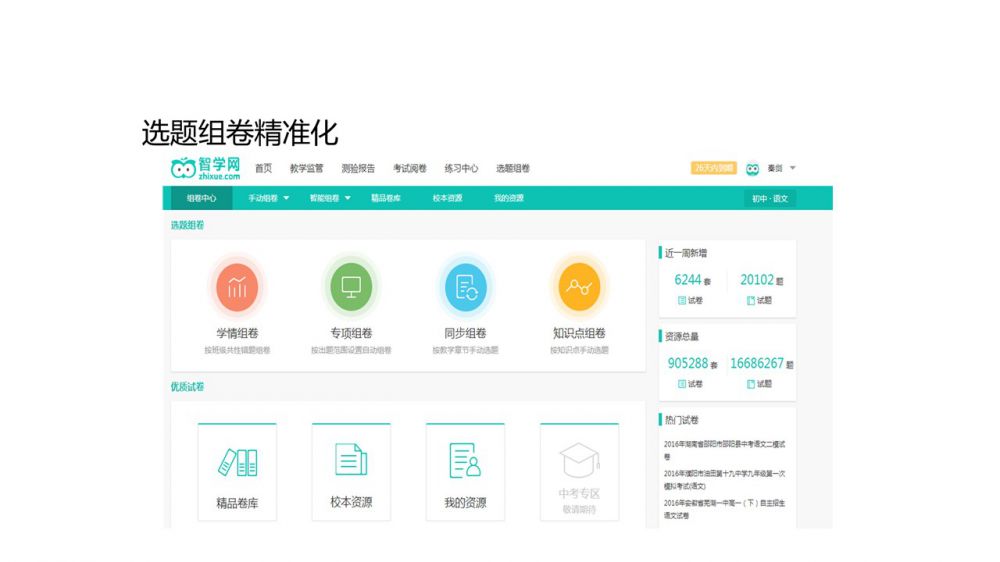Image resolution: width=1000 pixels, height=562 pixels.
Task: Open the orange 学情组卷 icon
Action: click(237, 288)
